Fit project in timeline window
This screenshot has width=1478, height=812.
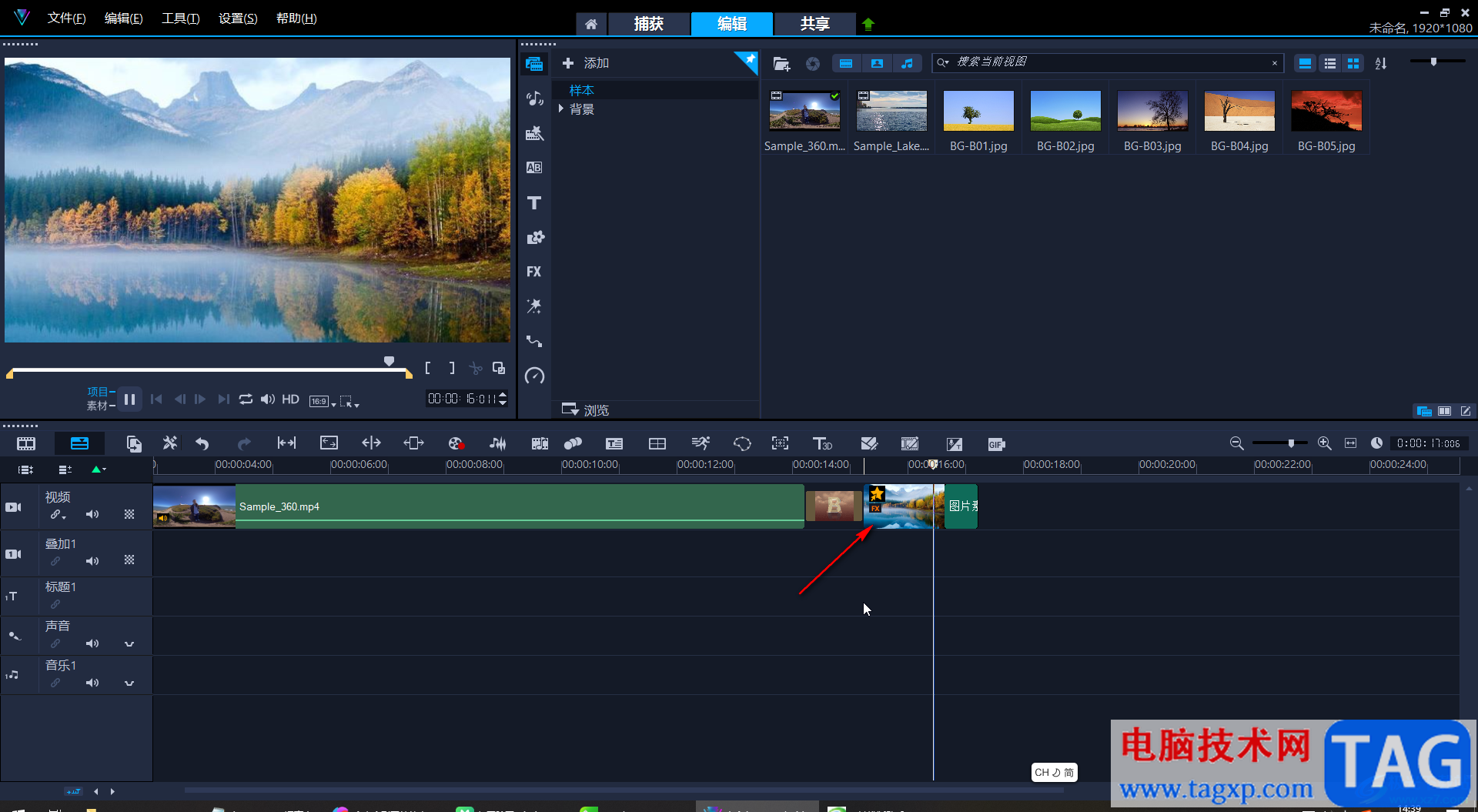click(x=1350, y=443)
